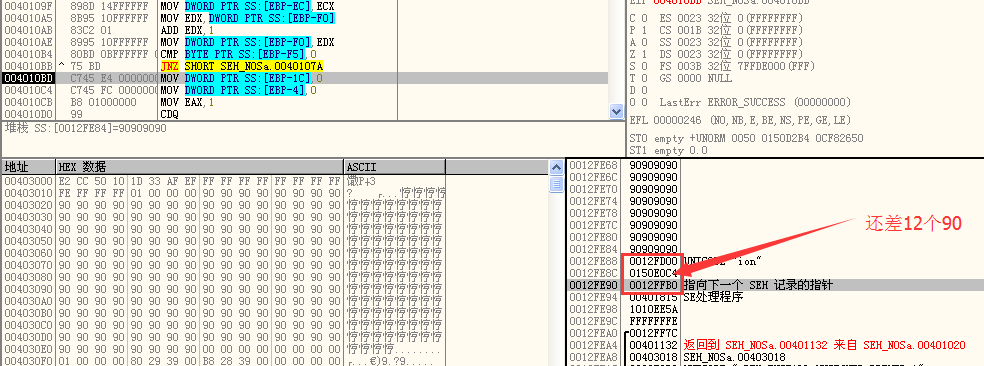Select highlighted address 004010BD in disassembly
Image resolution: width=984 pixels, height=366 pixels.
(28, 78)
